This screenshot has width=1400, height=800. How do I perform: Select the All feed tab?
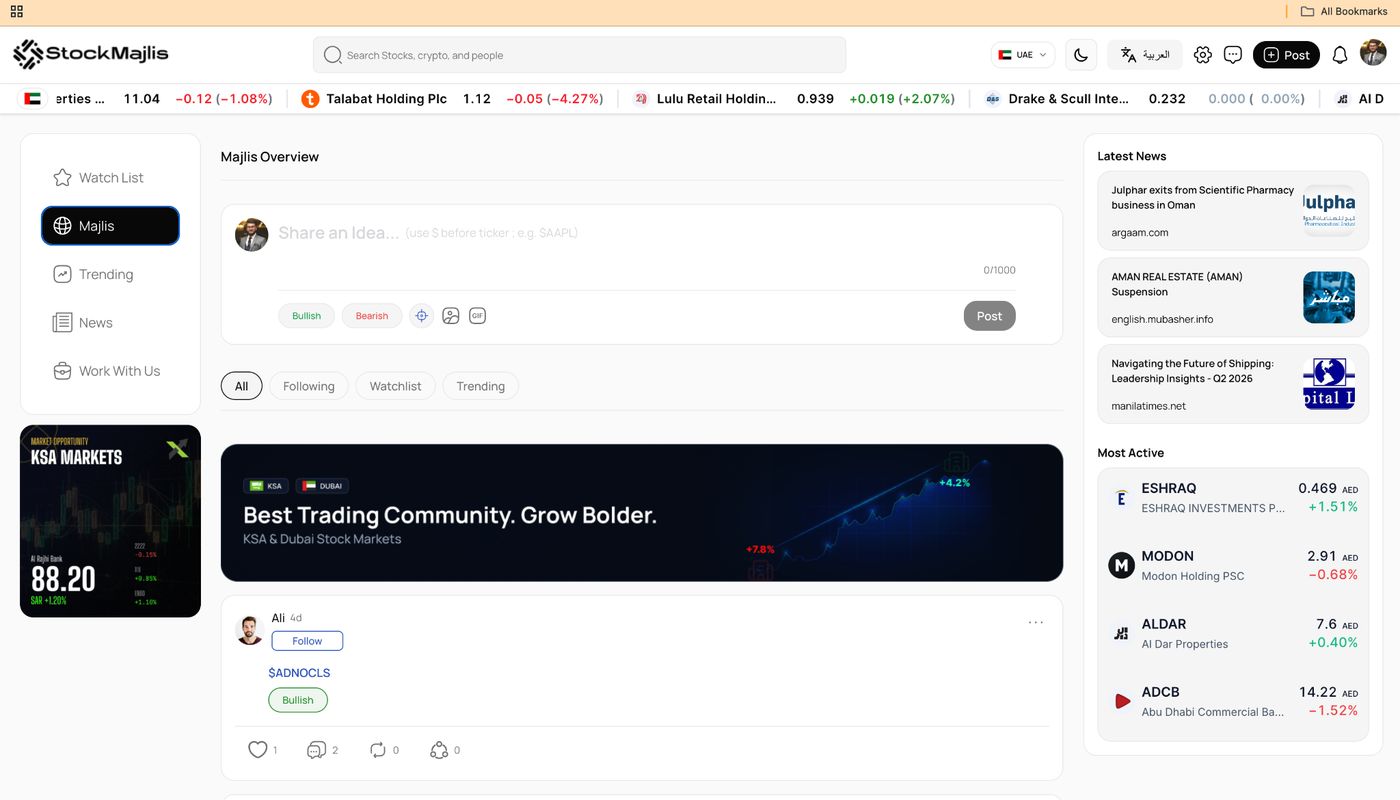pos(241,386)
